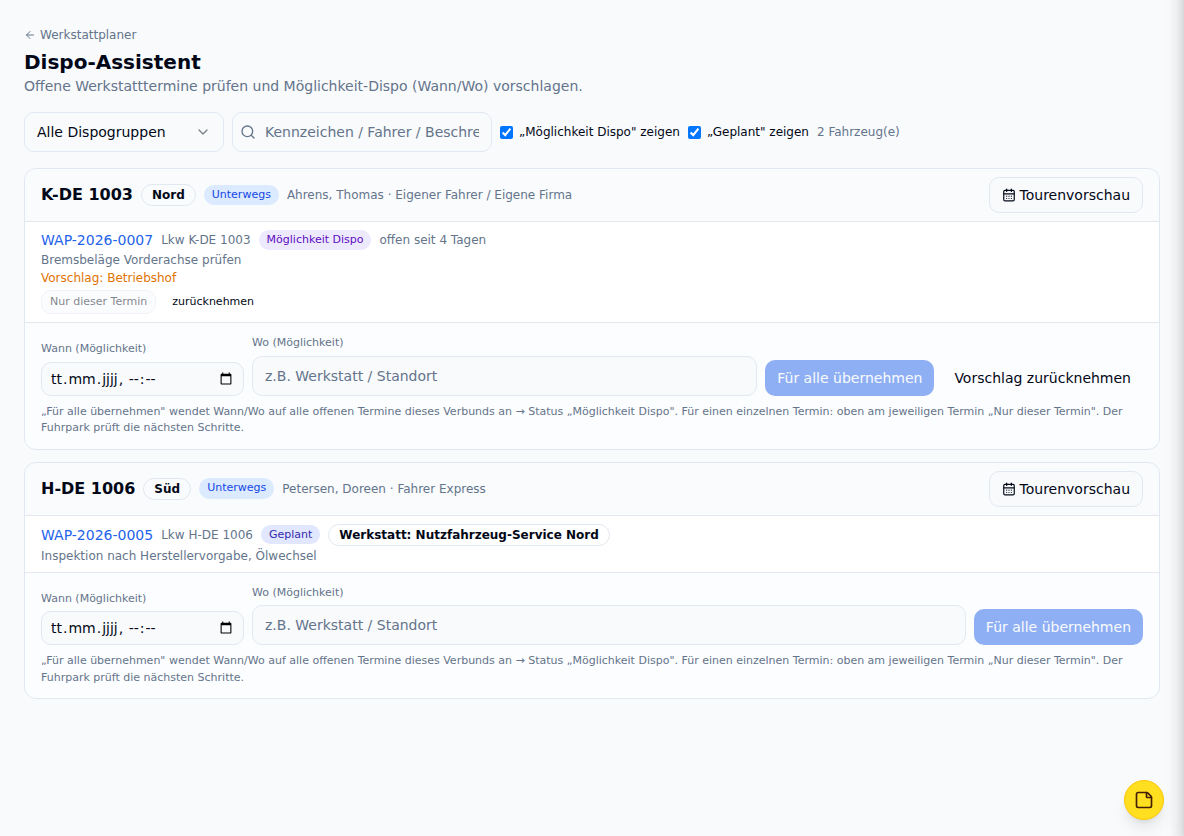Focus Wo location field for H-DE 1006
Screen dimensions: 1184x836
[609, 625]
